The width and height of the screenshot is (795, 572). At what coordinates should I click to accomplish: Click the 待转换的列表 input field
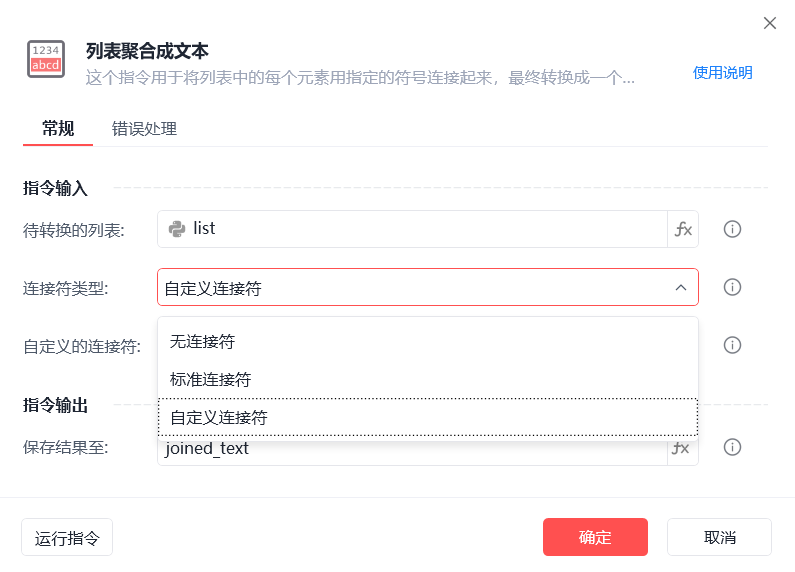412,229
